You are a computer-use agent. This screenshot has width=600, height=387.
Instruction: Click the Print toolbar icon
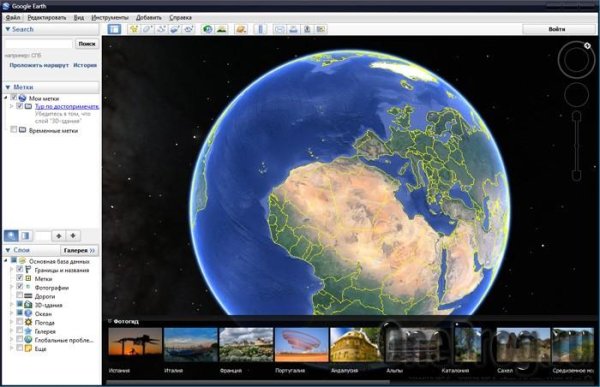coord(293,29)
